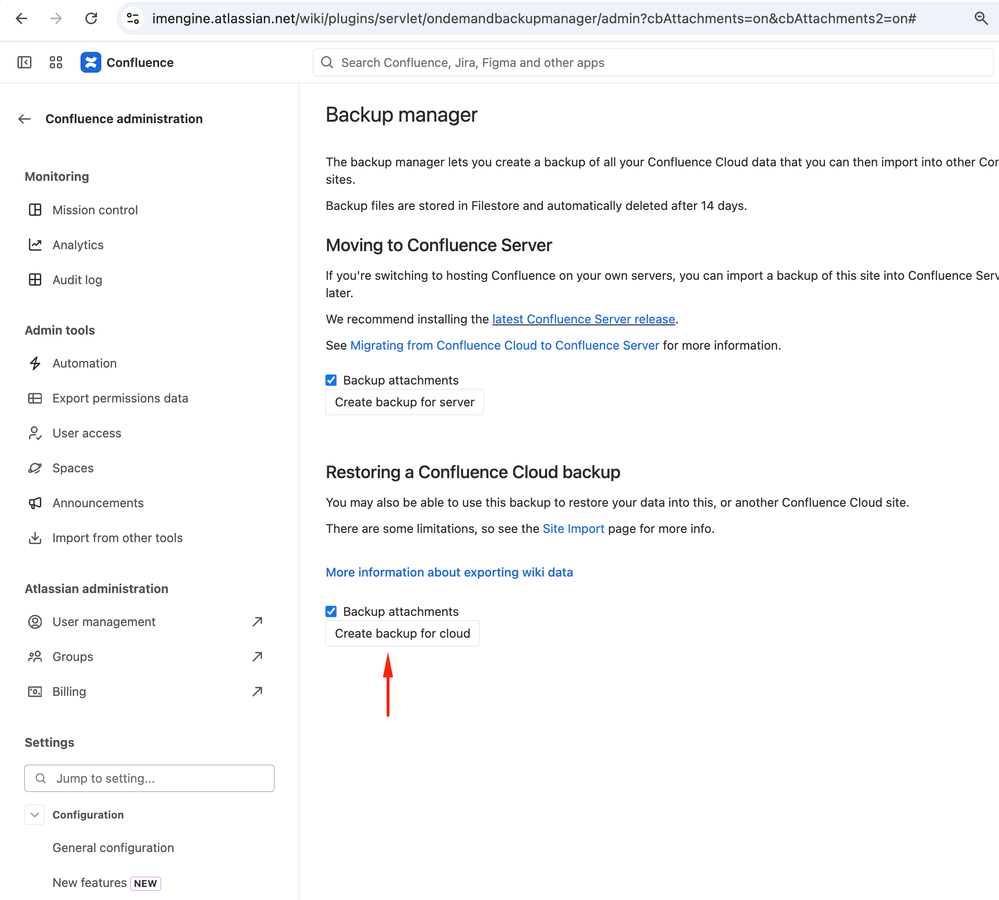The width and height of the screenshot is (999, 900).
Task: Collapse the Configuration settings section
Action: [34, 814]
